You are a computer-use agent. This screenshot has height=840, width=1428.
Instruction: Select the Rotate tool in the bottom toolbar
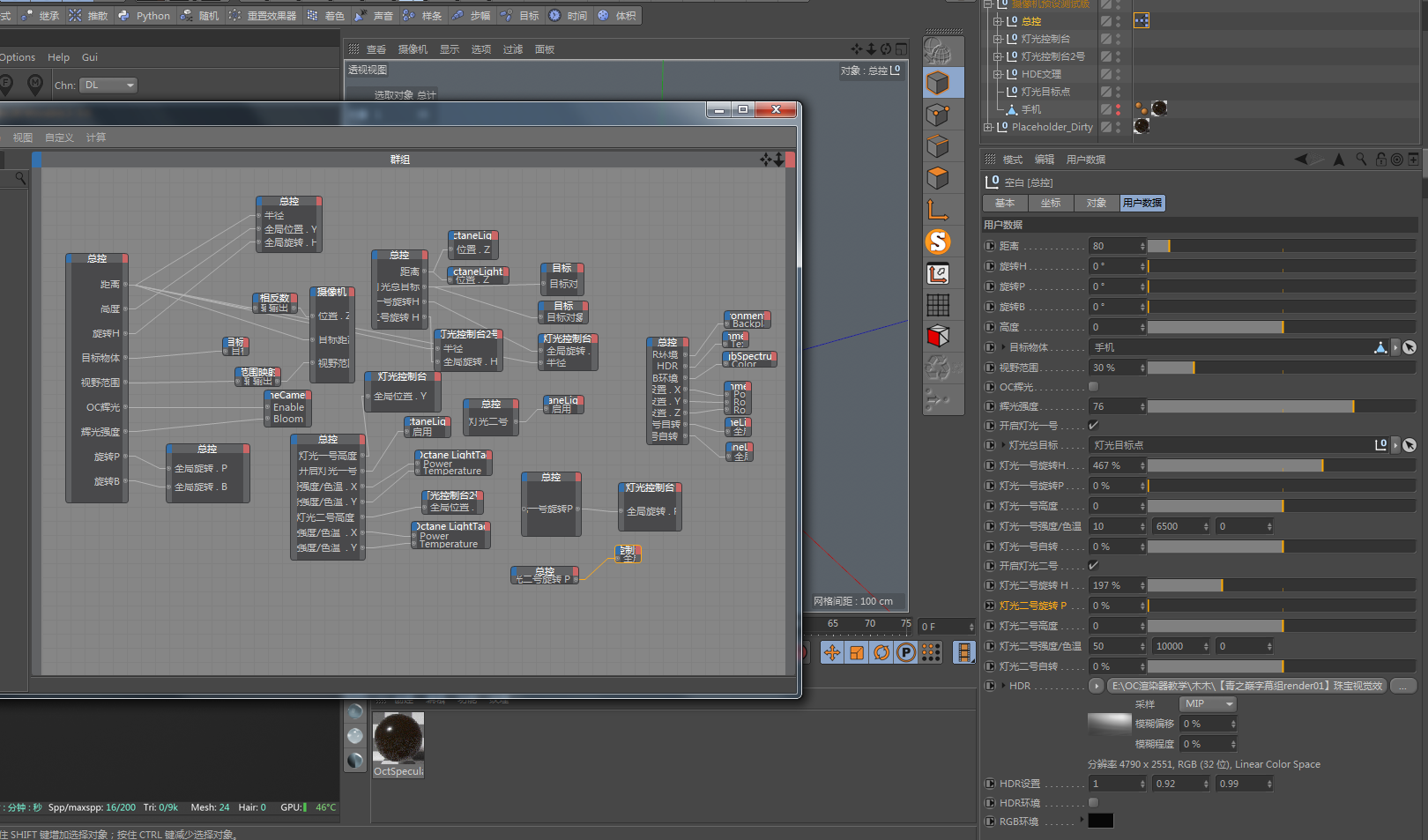pos(881,652)
